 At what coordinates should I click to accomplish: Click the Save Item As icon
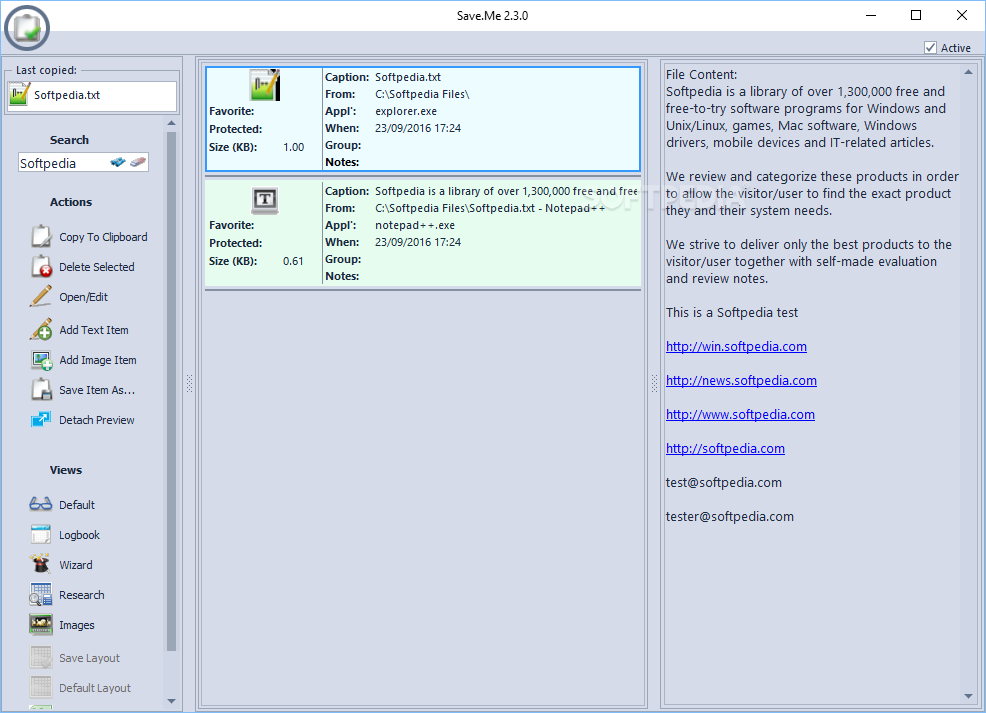pyautogui.click(x=42, y=389)
